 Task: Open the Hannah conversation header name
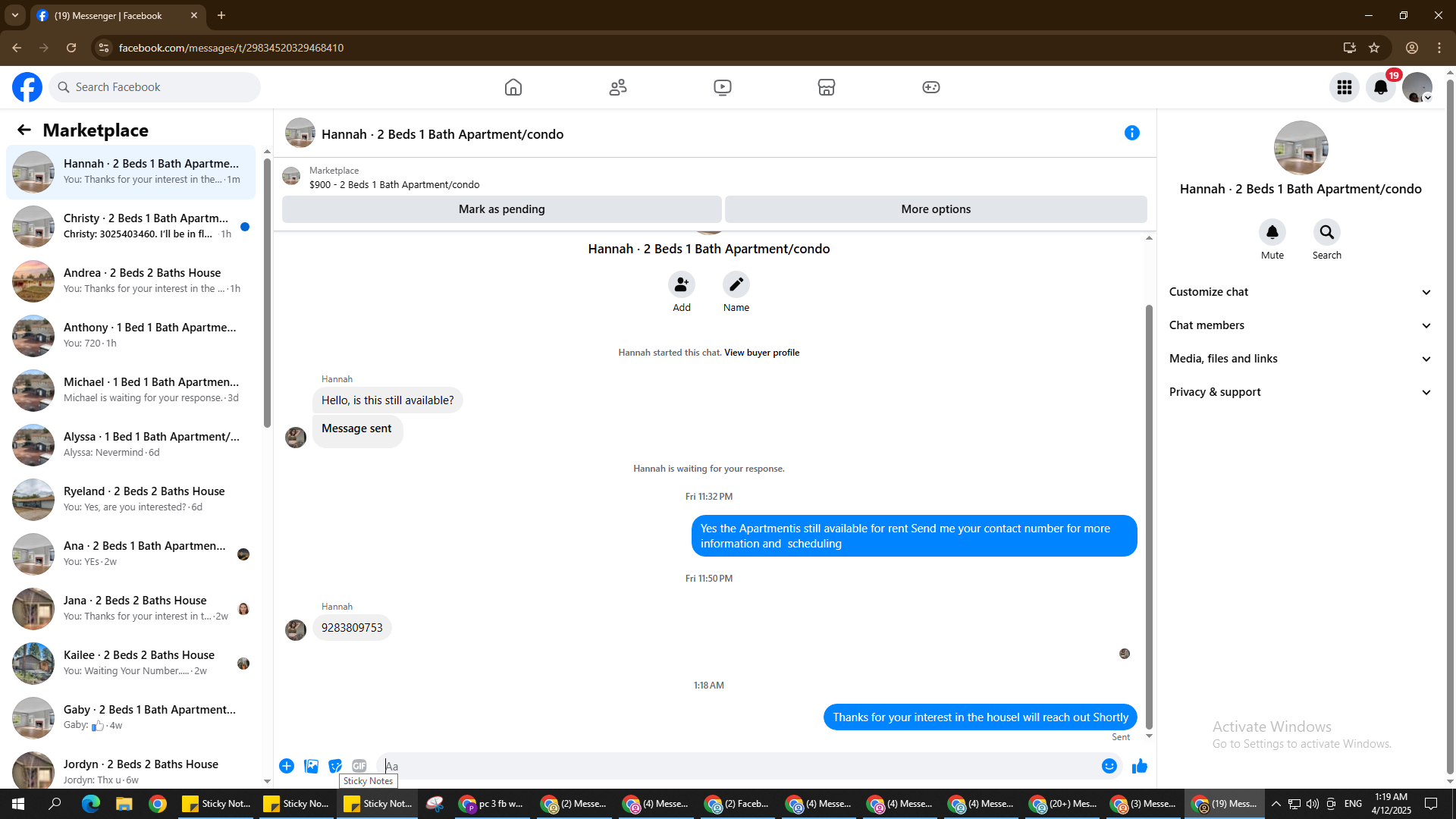click(442, 134)
